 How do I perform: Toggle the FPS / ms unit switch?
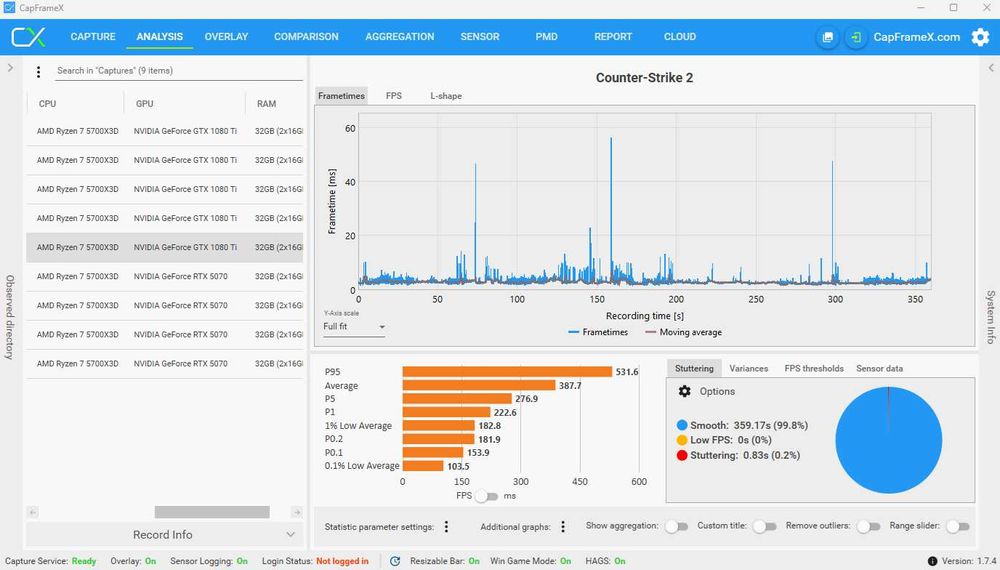coord(487,496)
